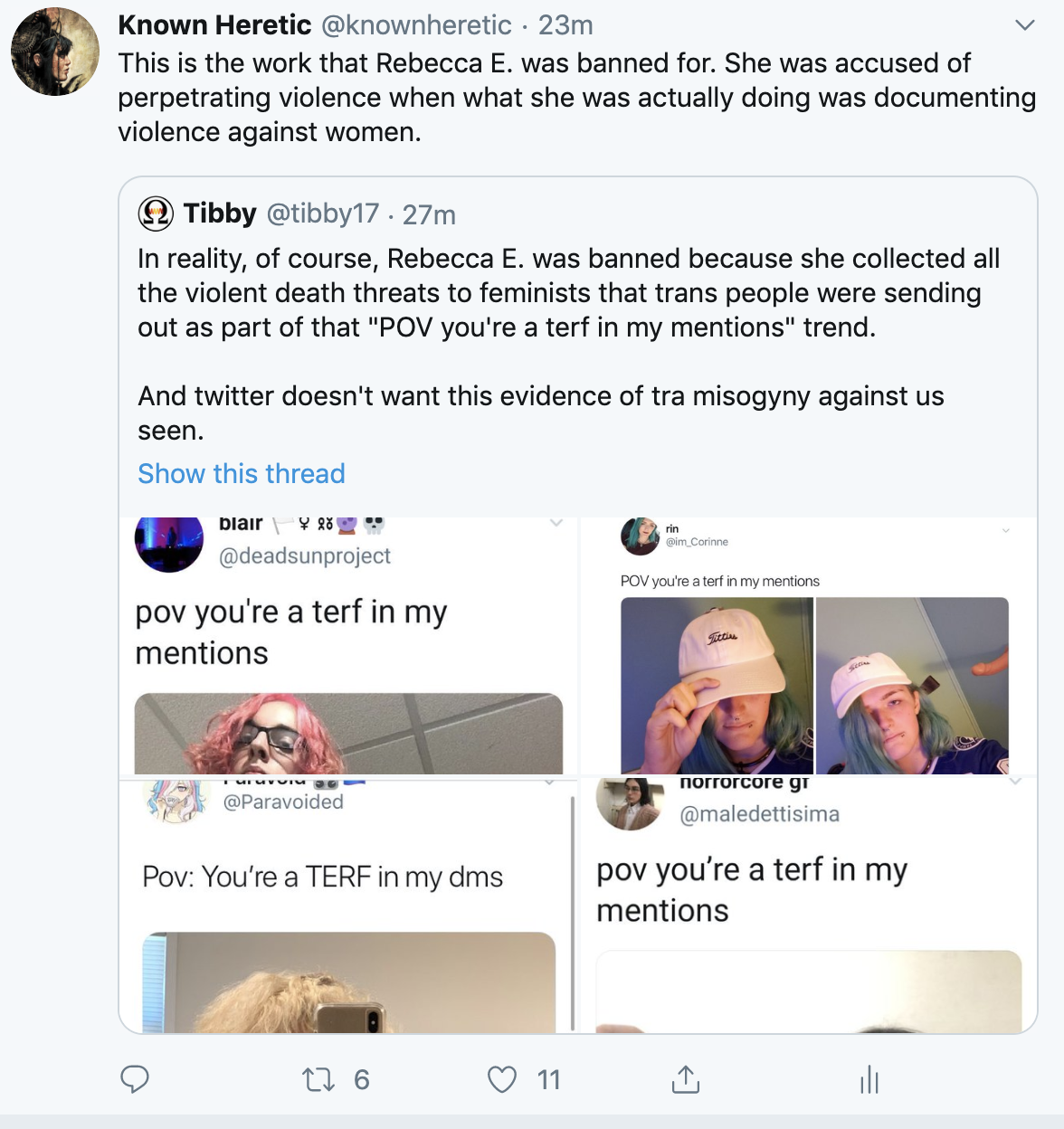Open the @tibby17 handle in quoted tweet
The width and height of the screenshot is (1064, 1129).
tap(322, 213)
